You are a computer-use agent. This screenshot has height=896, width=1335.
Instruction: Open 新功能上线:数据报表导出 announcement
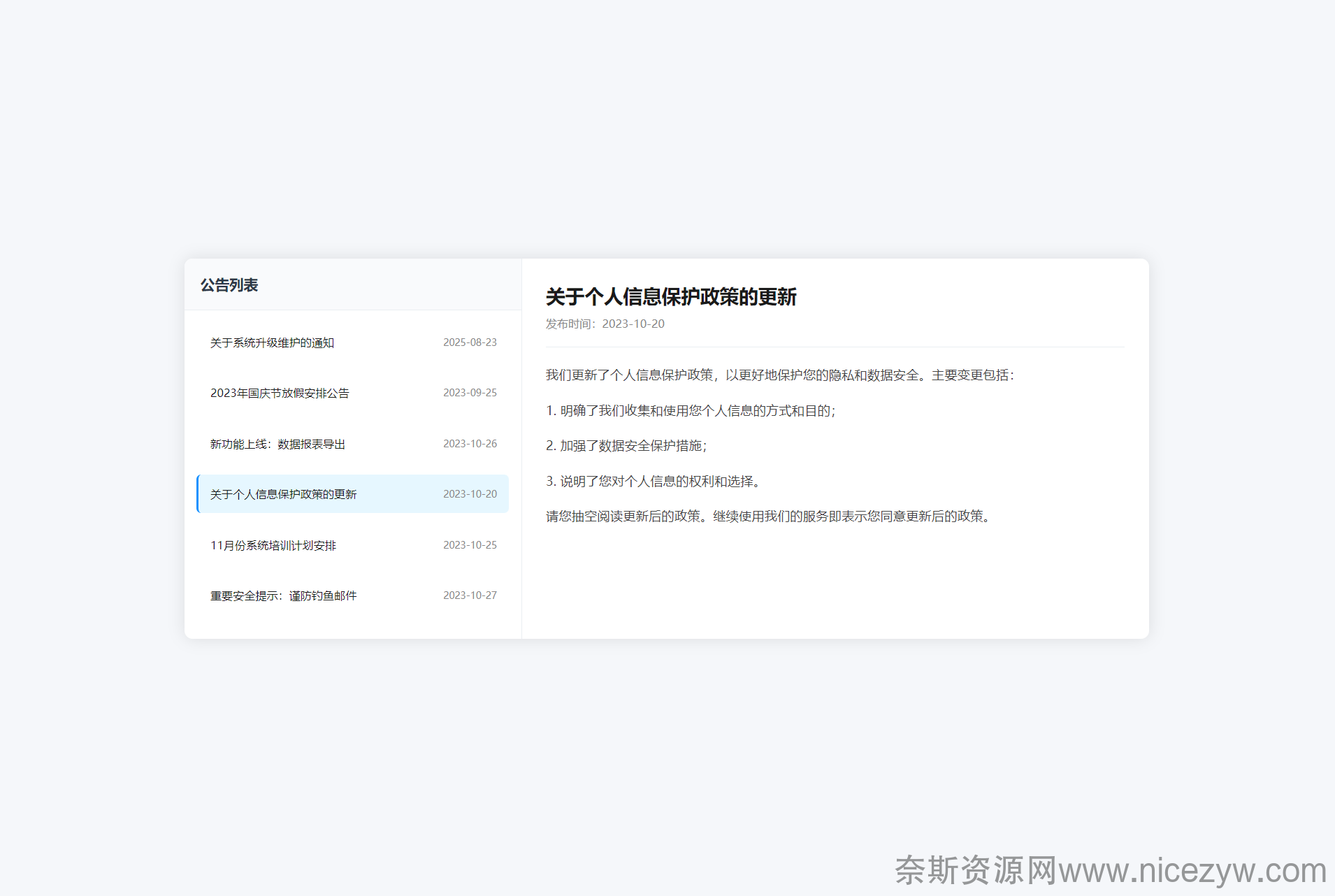[277, 445]
